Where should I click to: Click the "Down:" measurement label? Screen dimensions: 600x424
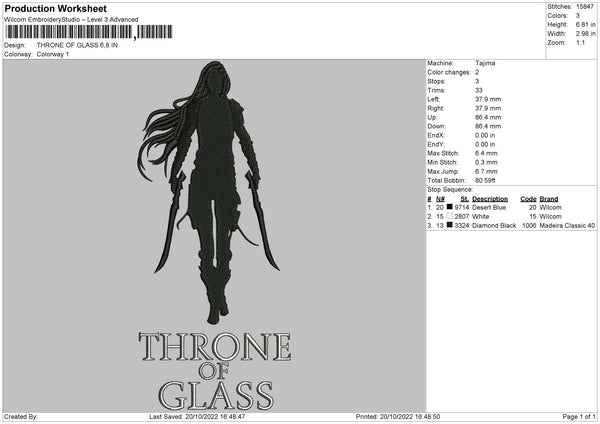[x=437, y=126]
